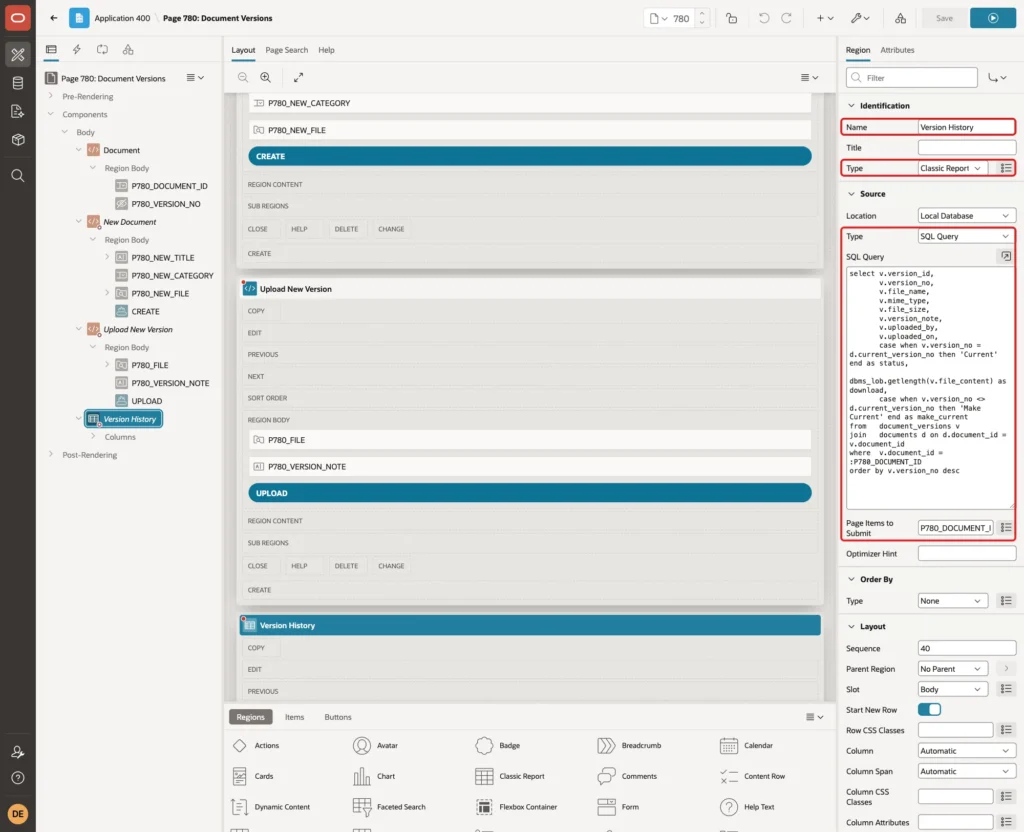Open the Location Local Database dropdown
This screenshot has height=832, width=1024.
coord(966,216)
